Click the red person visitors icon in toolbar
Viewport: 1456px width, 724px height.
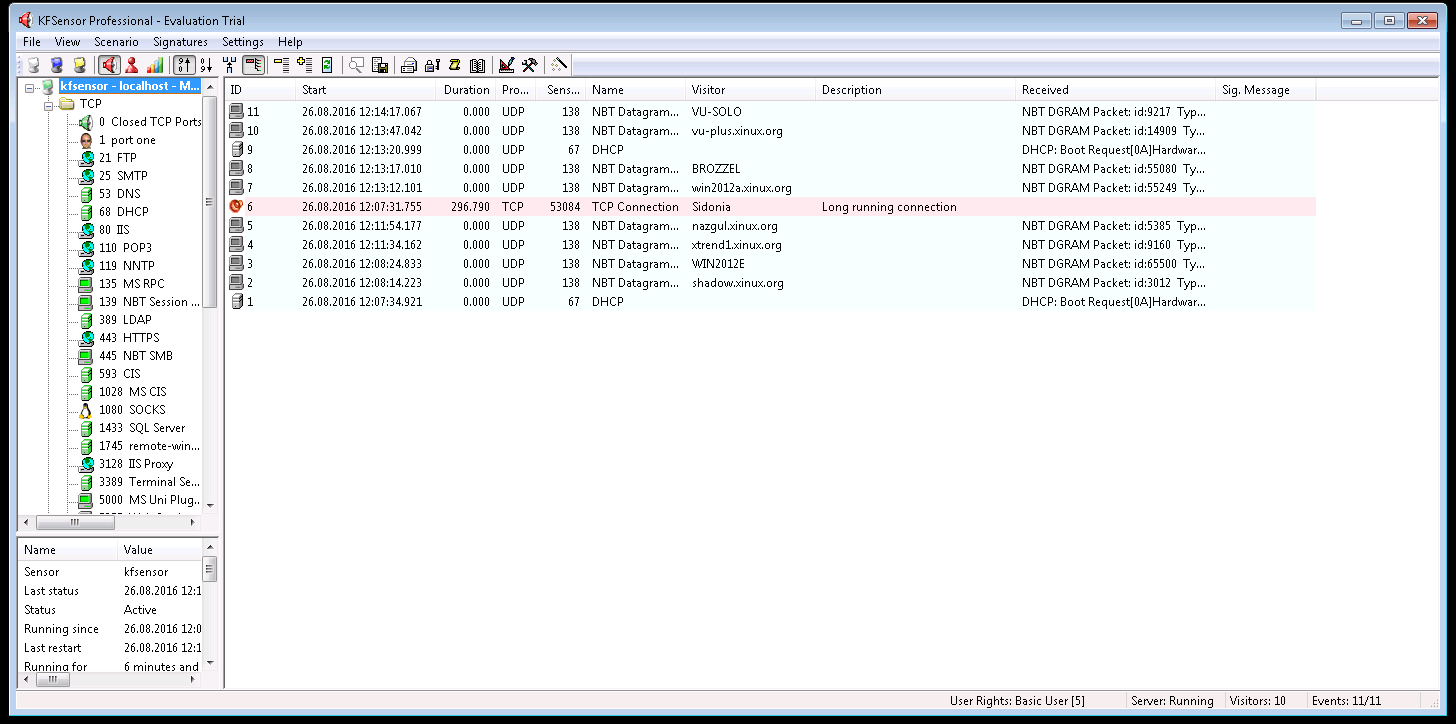point(132,65)
